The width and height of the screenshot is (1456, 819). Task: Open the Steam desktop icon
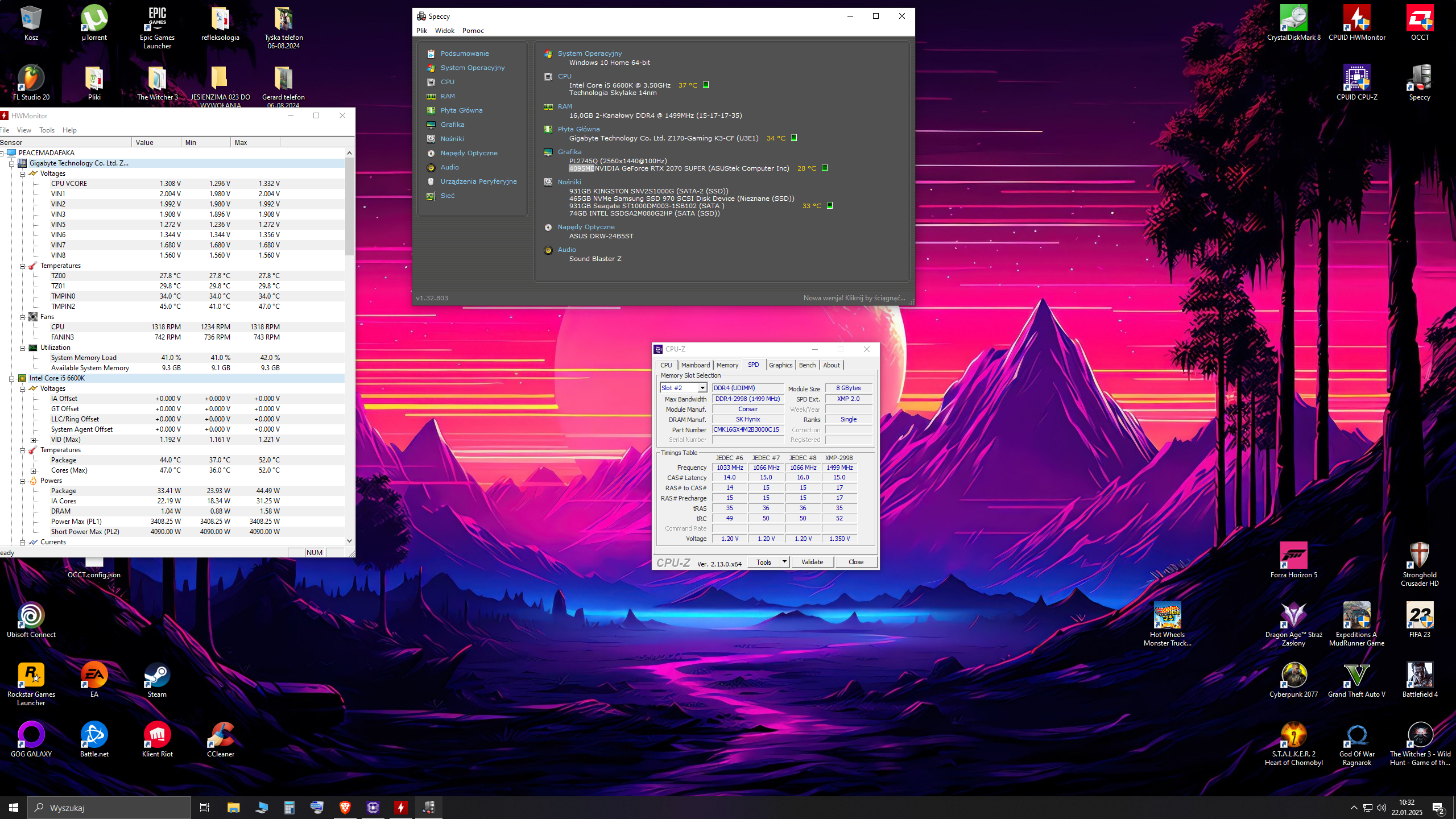pyautogui.click(x=157, y=676)
